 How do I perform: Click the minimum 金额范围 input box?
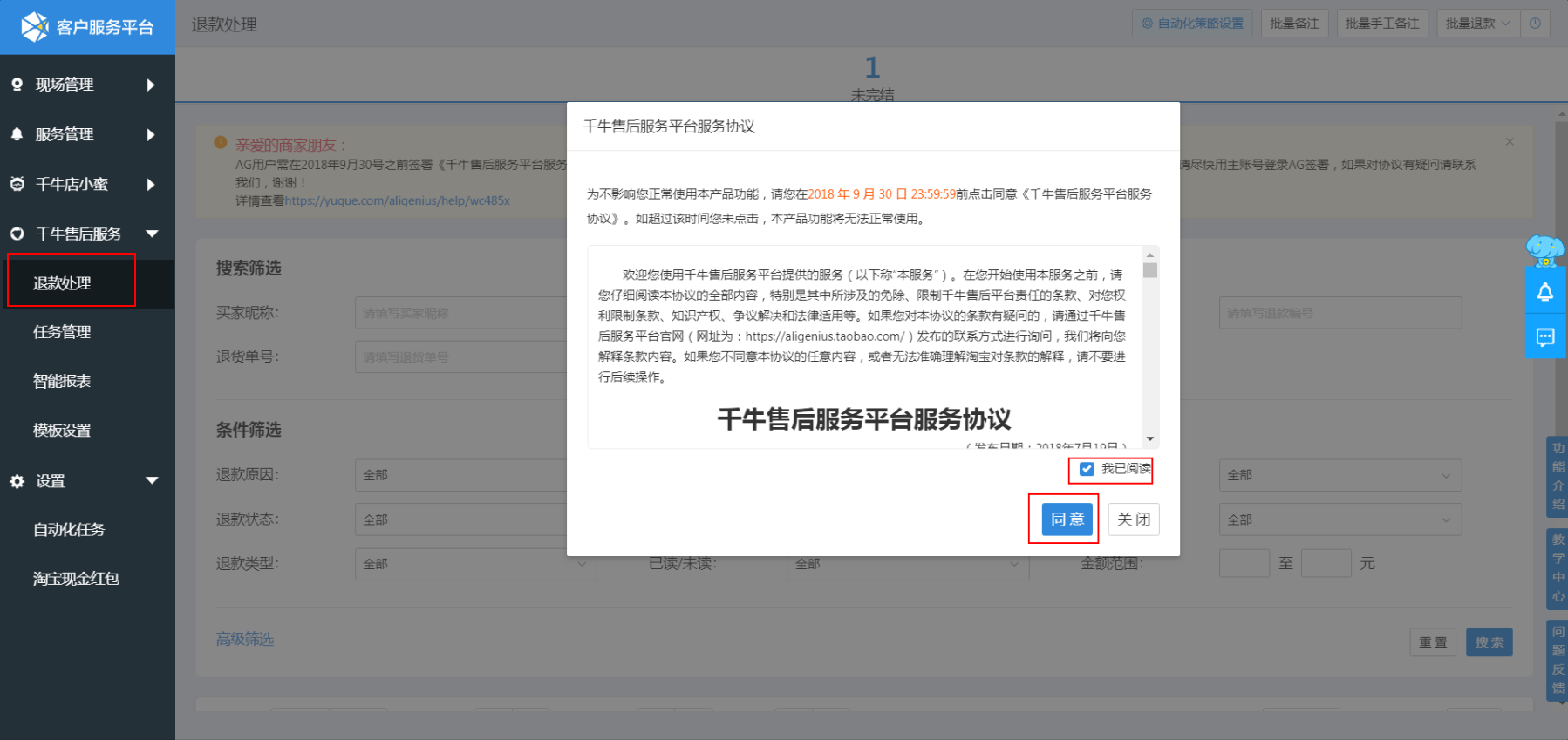pyautogui.click(x=1244, y=563)
